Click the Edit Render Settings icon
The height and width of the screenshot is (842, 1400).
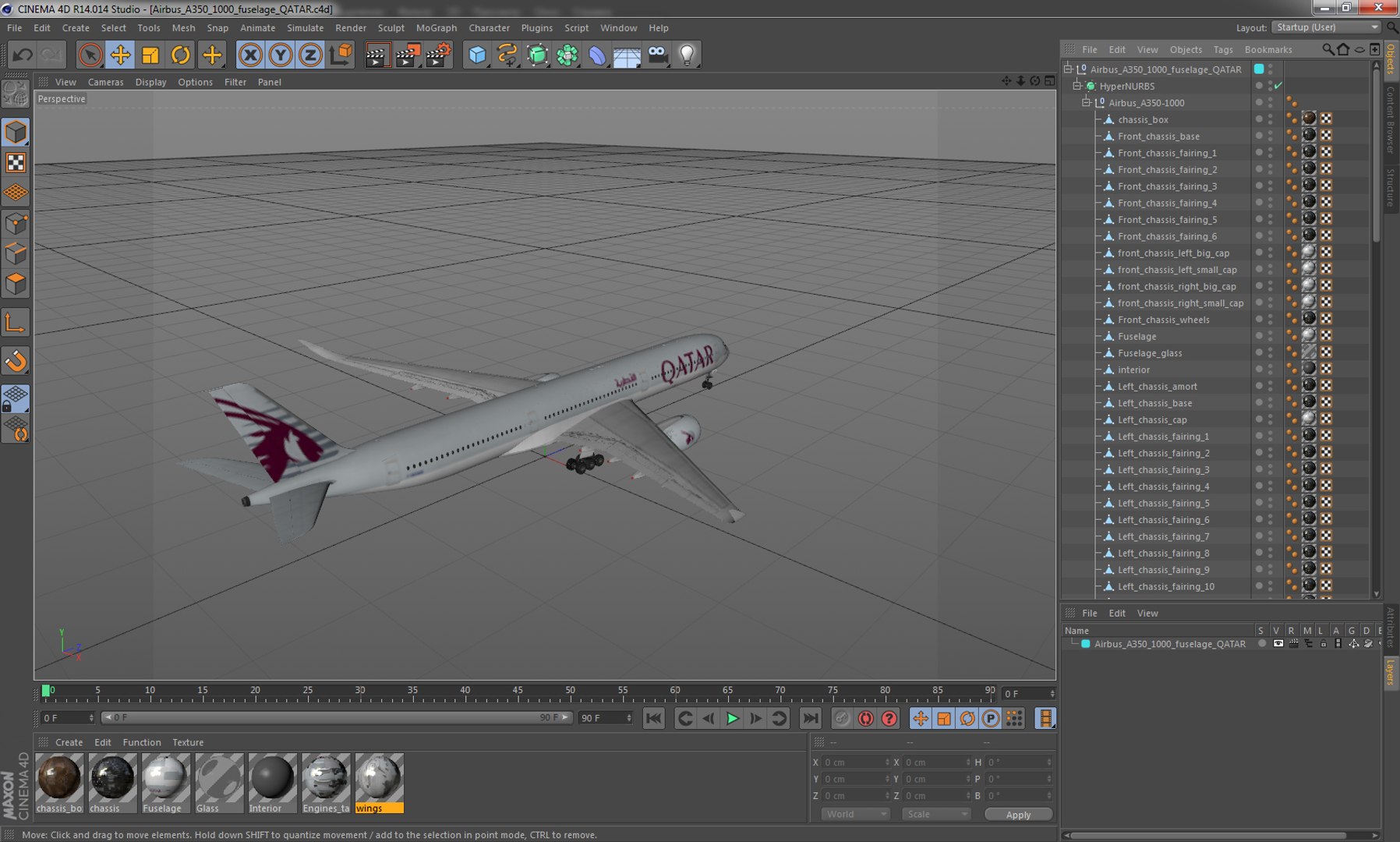tap(438, 55)
